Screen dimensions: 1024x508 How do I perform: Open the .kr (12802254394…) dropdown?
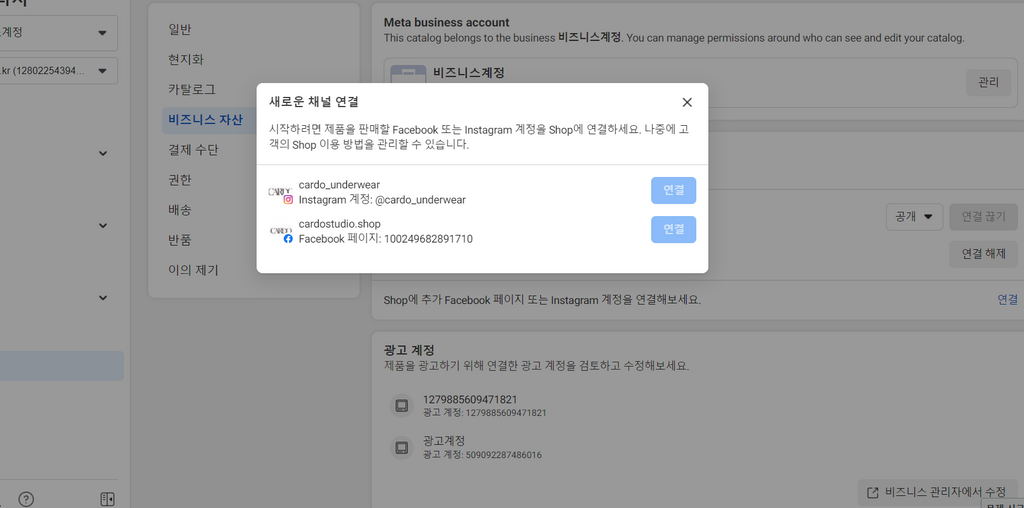pyautogui.click(x=59, y=71)
